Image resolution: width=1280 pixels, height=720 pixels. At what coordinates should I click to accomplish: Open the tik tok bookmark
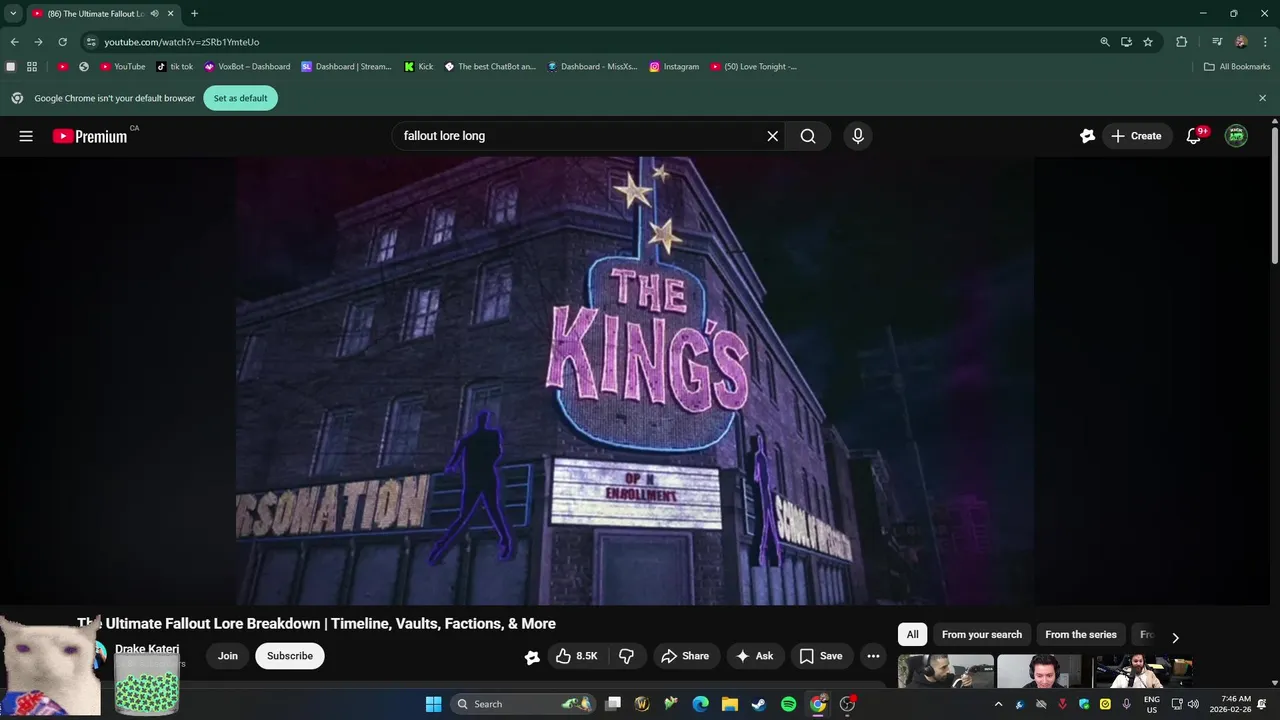pyautogui.click(x=174, y=67)
